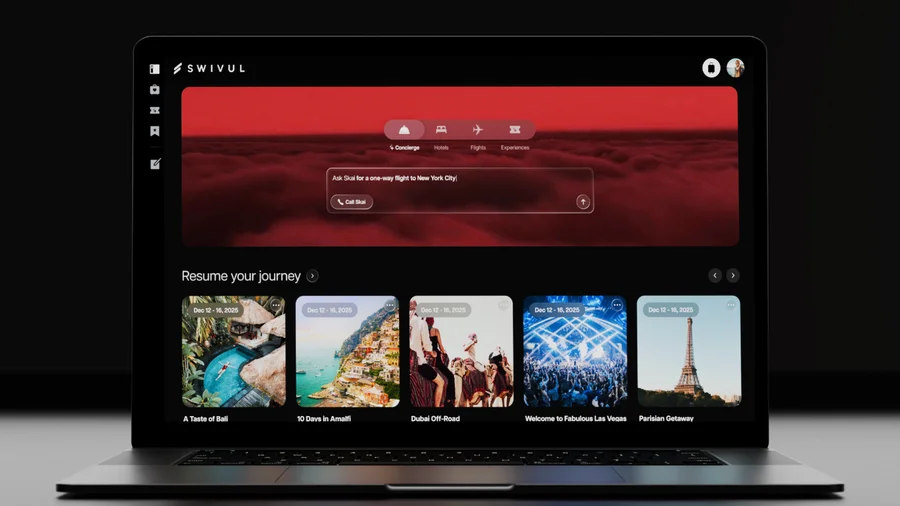Viewport: 900px width, 506px height.
Task: Advance journeys carousel to next
Action: [733, 276]
